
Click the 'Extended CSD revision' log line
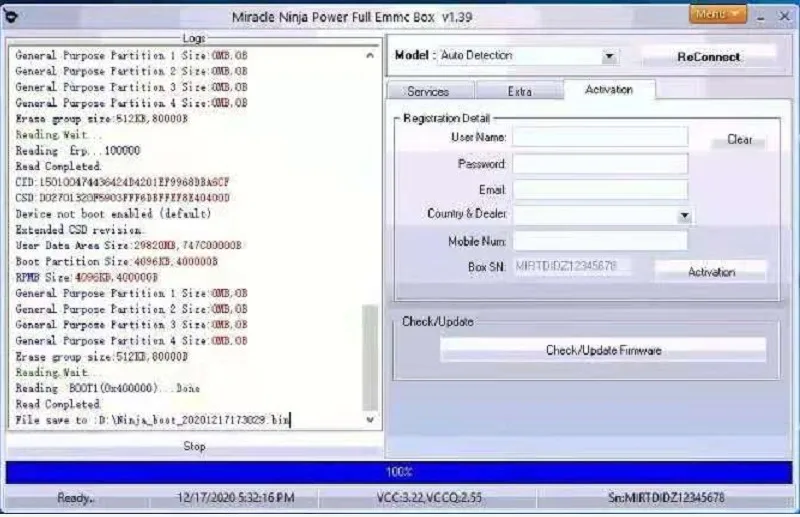(x=79, y=230)
